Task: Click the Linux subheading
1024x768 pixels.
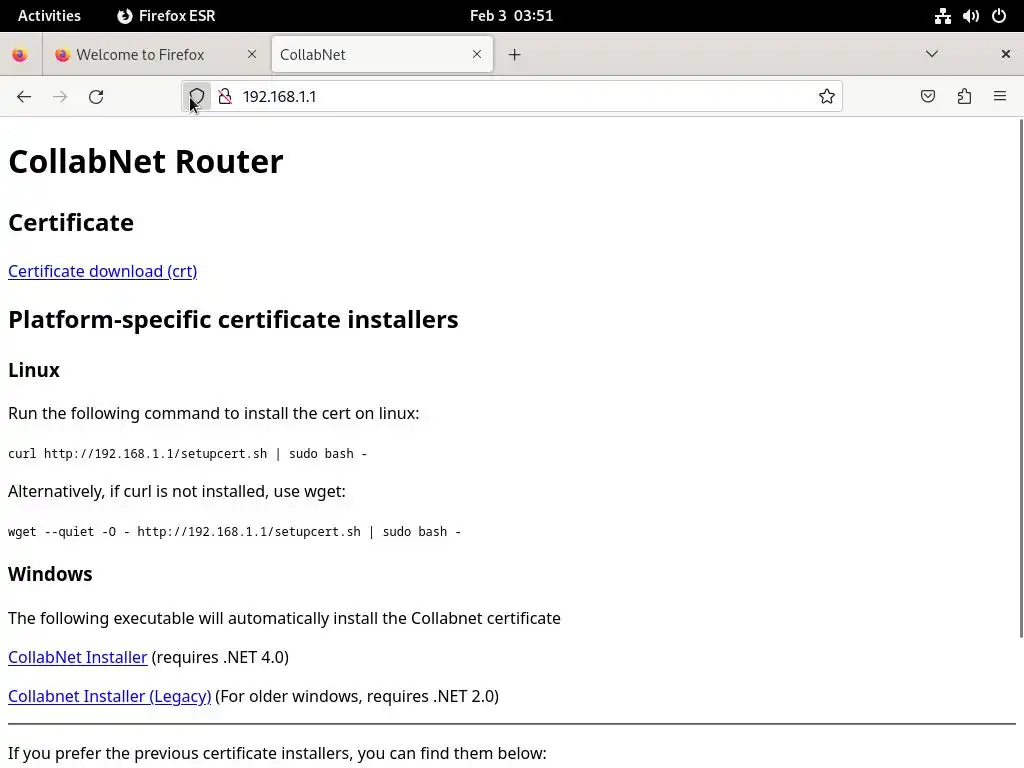Action: tap(34, 370)
